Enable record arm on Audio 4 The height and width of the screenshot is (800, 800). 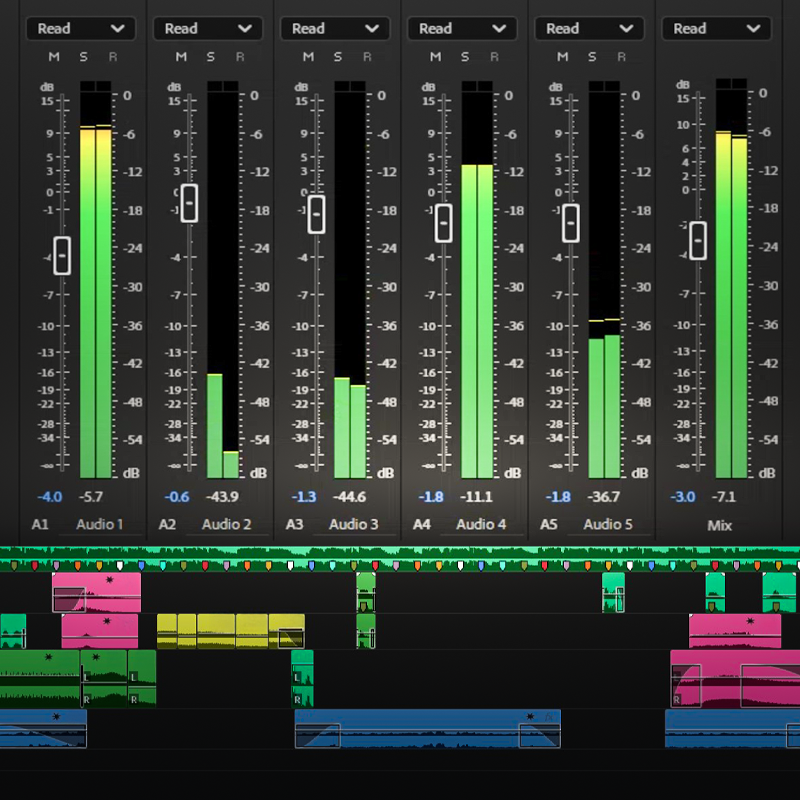point(492,57)
